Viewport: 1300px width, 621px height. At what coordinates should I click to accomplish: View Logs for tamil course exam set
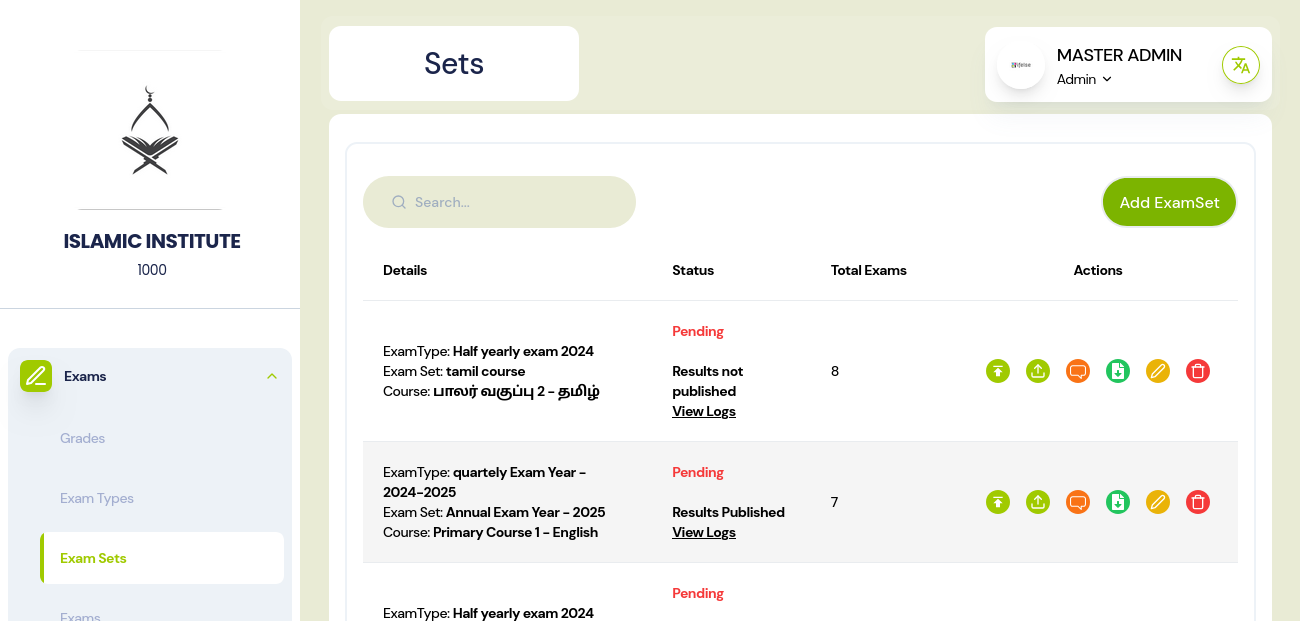[704, 411]
